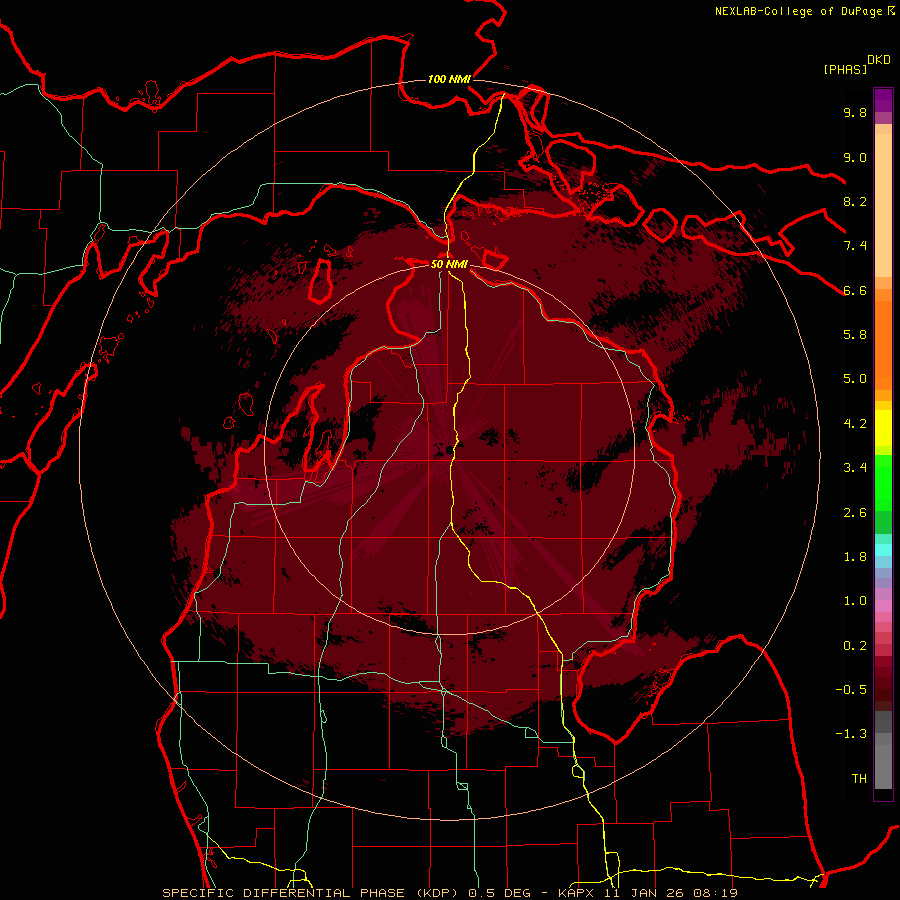The image size is (900, 900).
Task: Click the 0.5 DEG elevation text
Action: coord(499,893)
